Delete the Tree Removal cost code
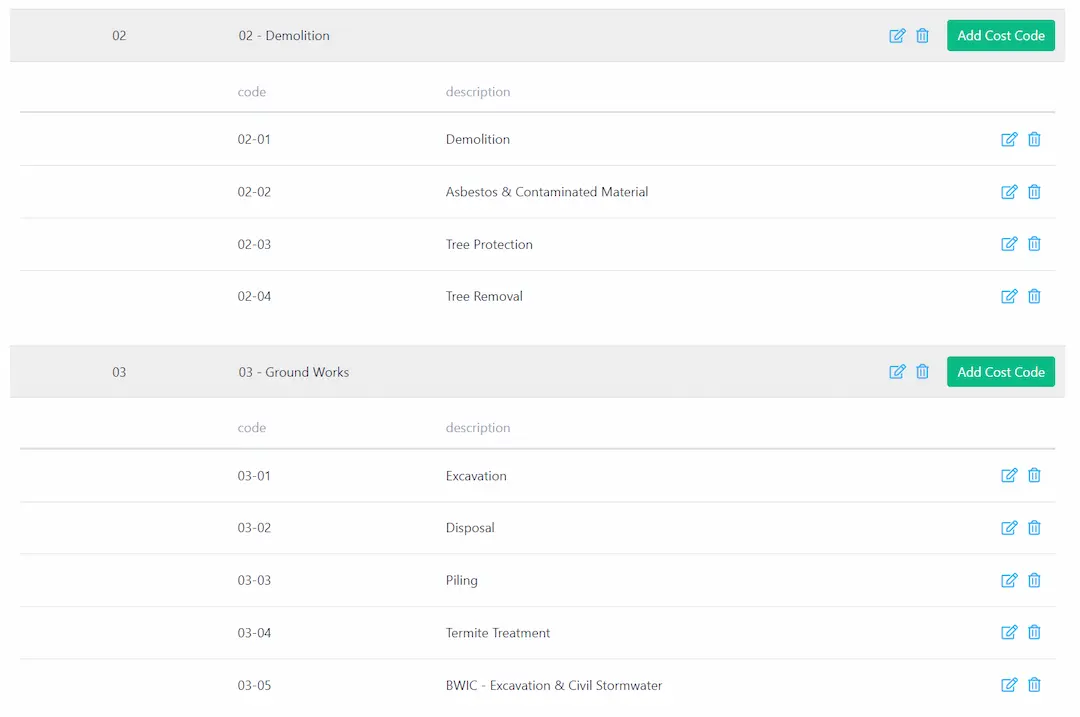Viewport: 1080px width, 717px height. click(x=1034, y=296)
